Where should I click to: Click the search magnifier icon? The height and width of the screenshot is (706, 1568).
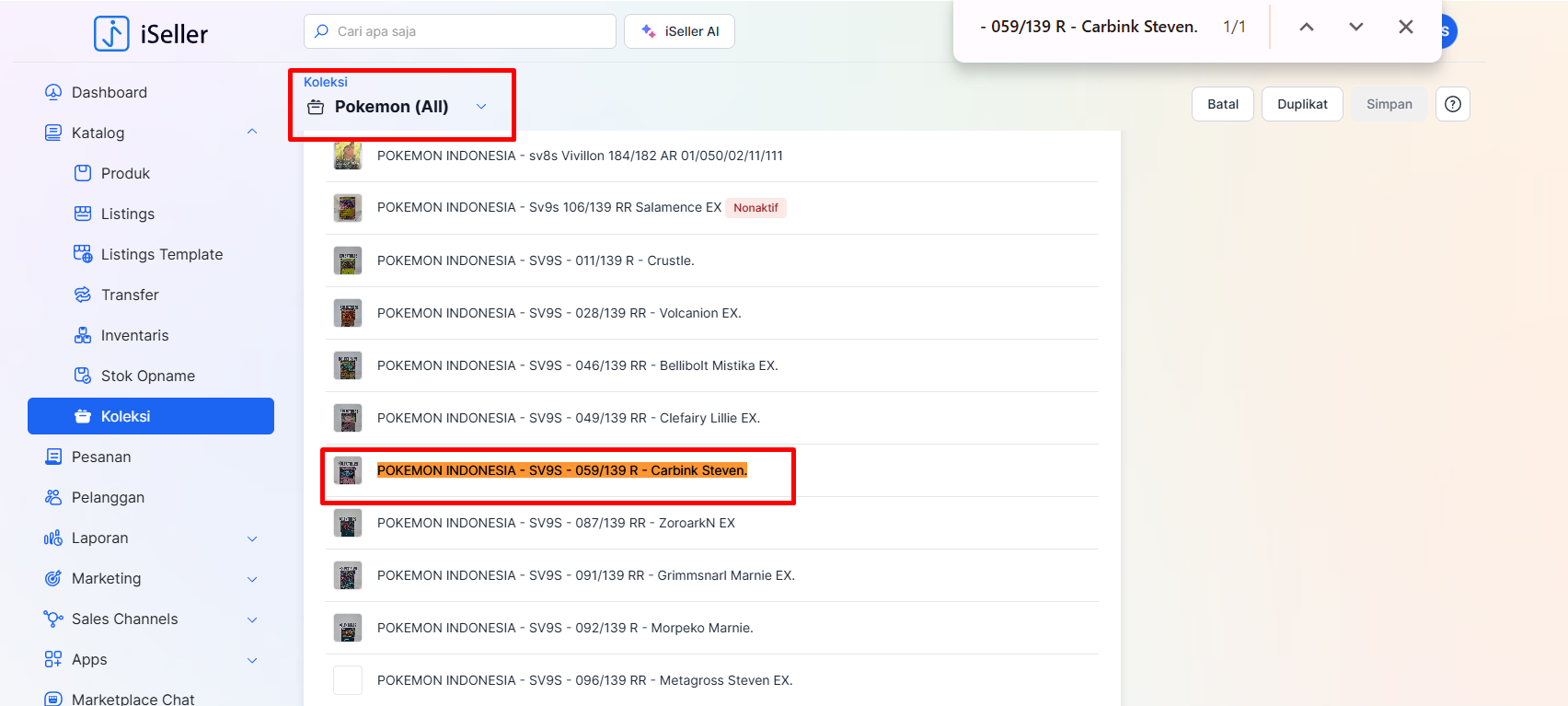point(321,31)
